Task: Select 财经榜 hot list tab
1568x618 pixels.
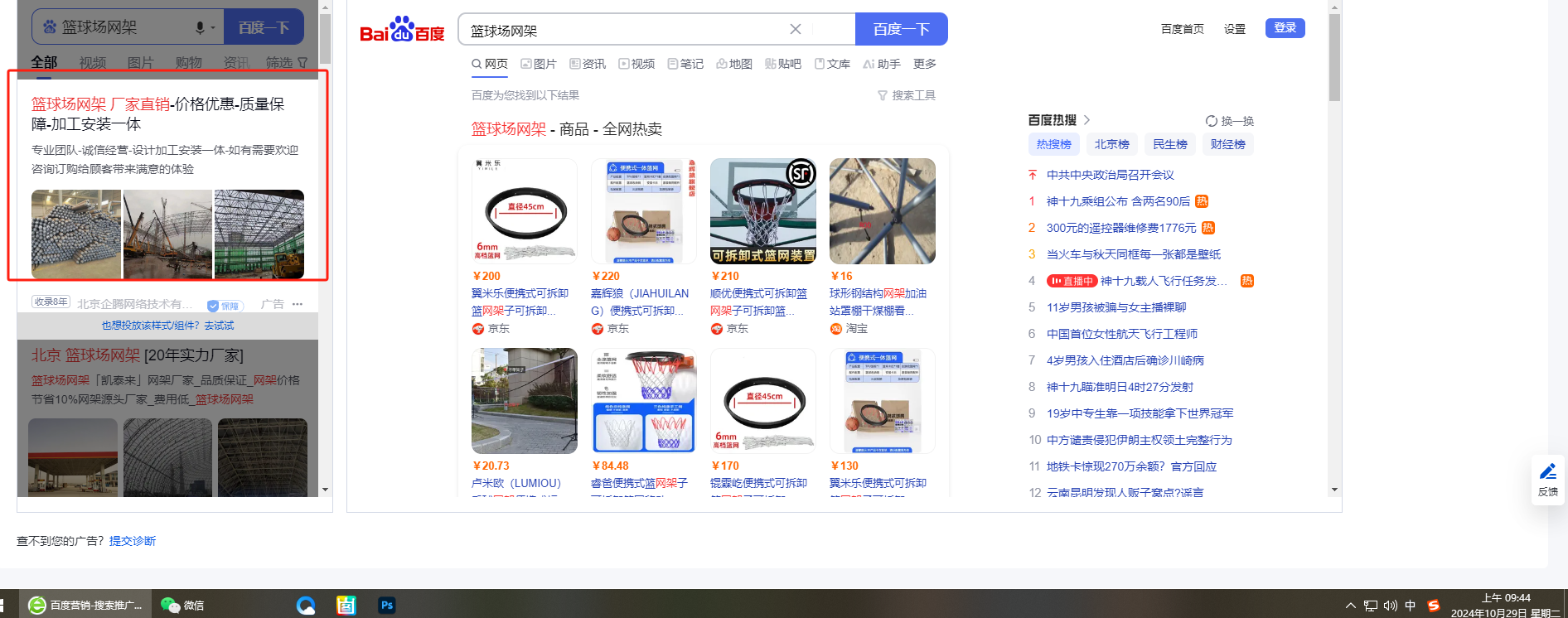Action: tap(1228, 144)
